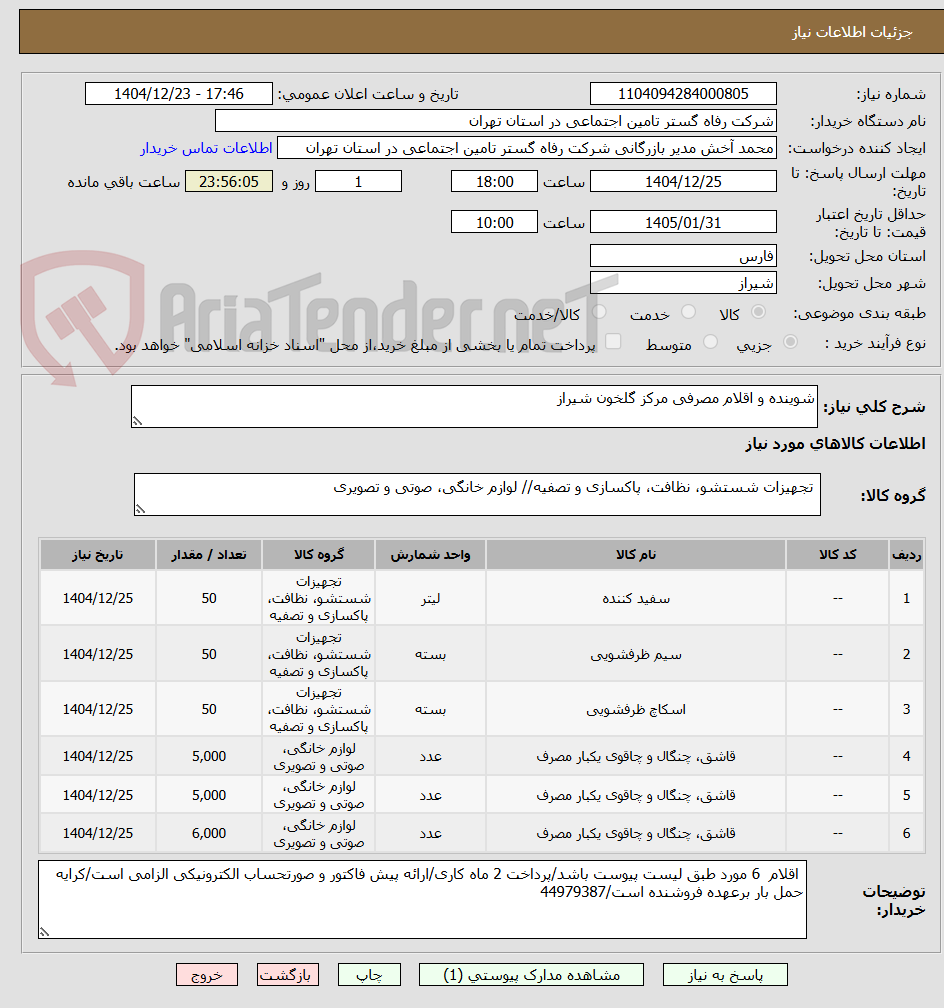The height and width of the screenshot is (1008, 944).
Task: Choose the جزیی purchase type radio
Action: (790, 342)
